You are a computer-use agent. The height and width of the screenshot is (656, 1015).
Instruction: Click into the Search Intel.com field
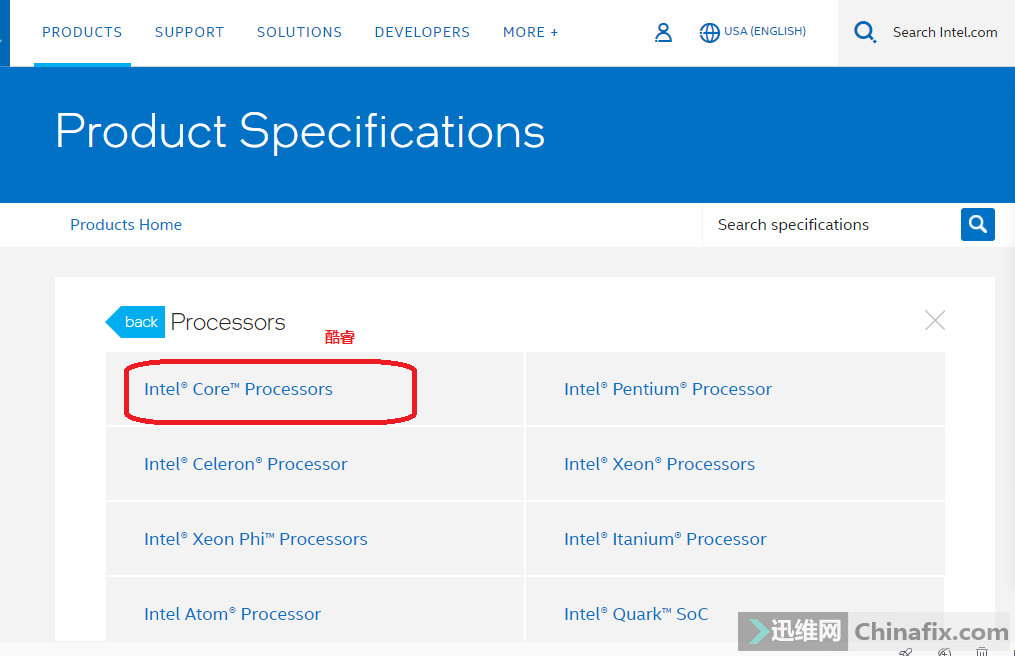[945, 32]
